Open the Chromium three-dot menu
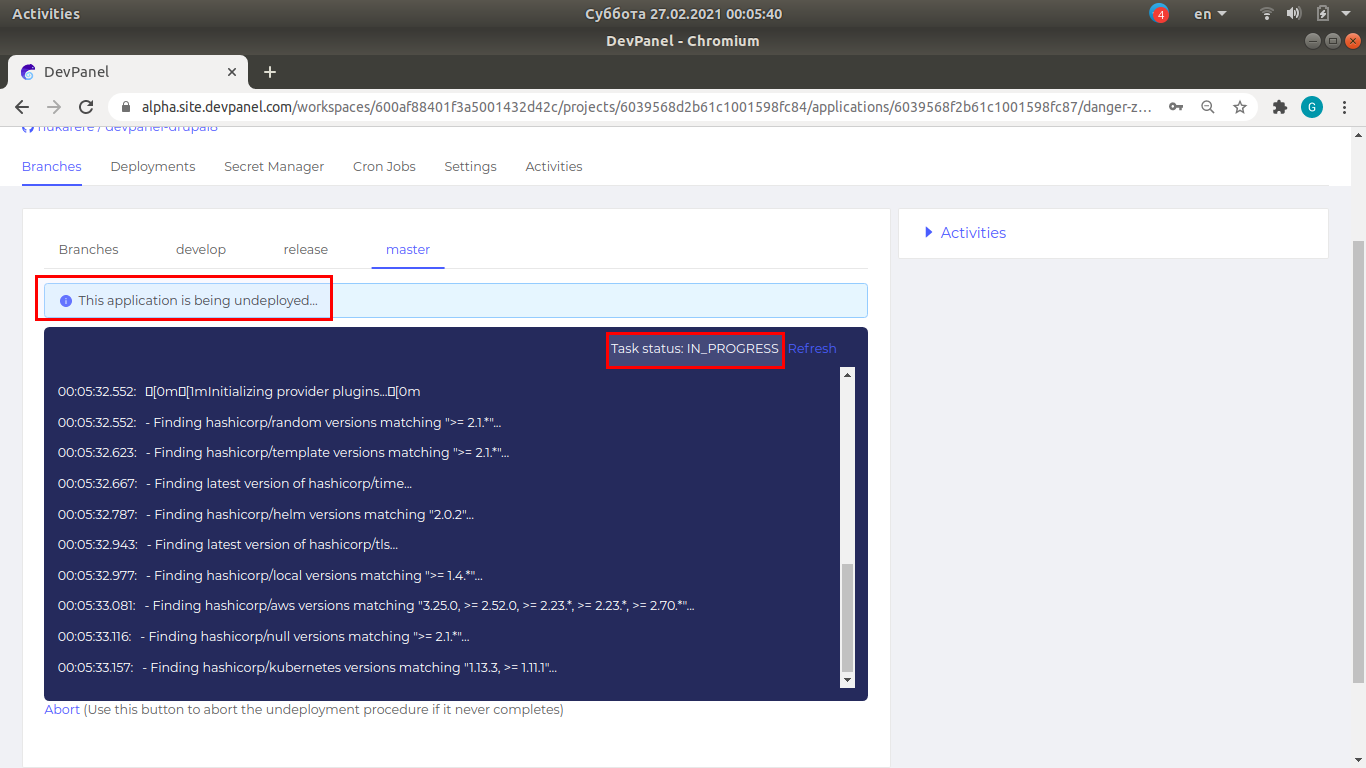 1345,107
